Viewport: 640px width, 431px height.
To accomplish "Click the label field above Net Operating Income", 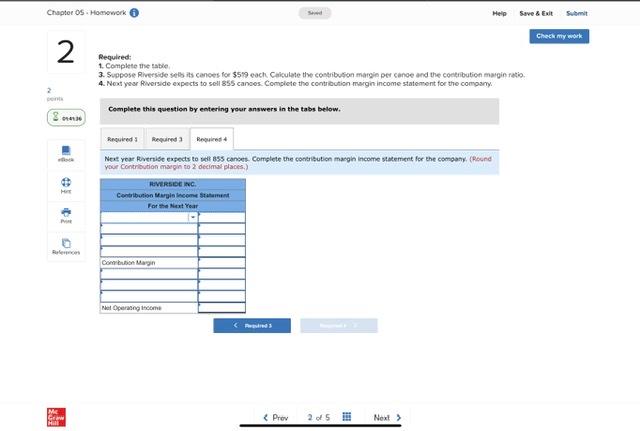I will click(149, 296).
